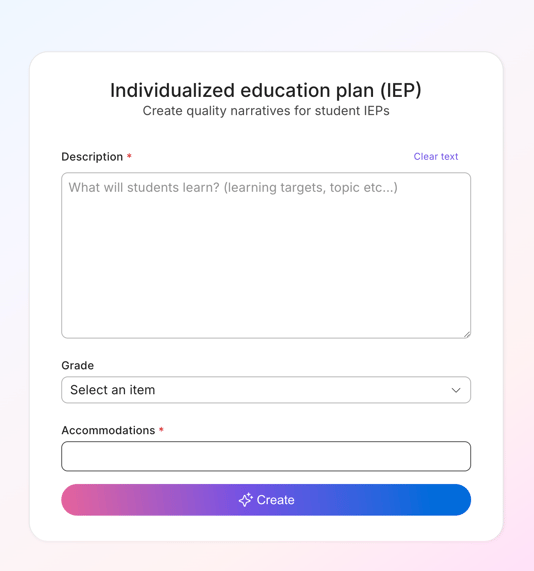
Task: Click the pink left end of Create button
Action: click(x=78, y=500)
